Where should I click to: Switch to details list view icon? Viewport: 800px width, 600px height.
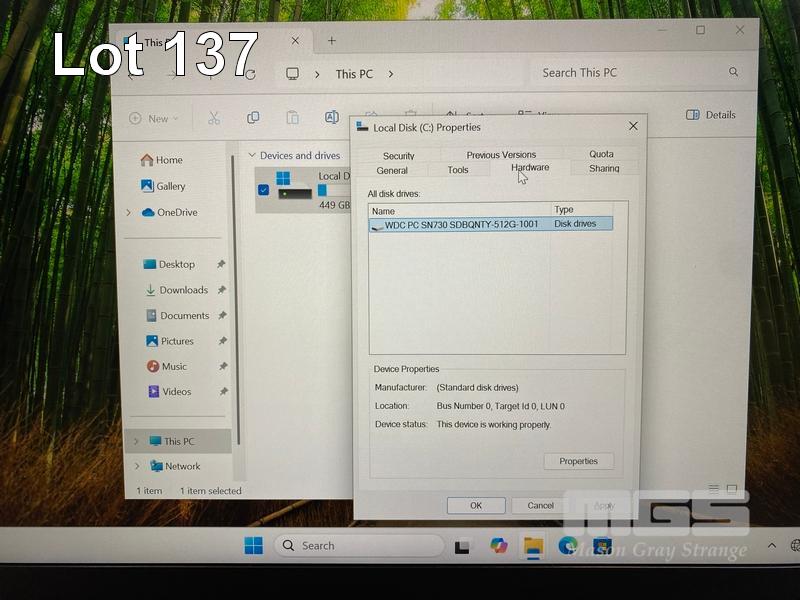tap(714, 490)
